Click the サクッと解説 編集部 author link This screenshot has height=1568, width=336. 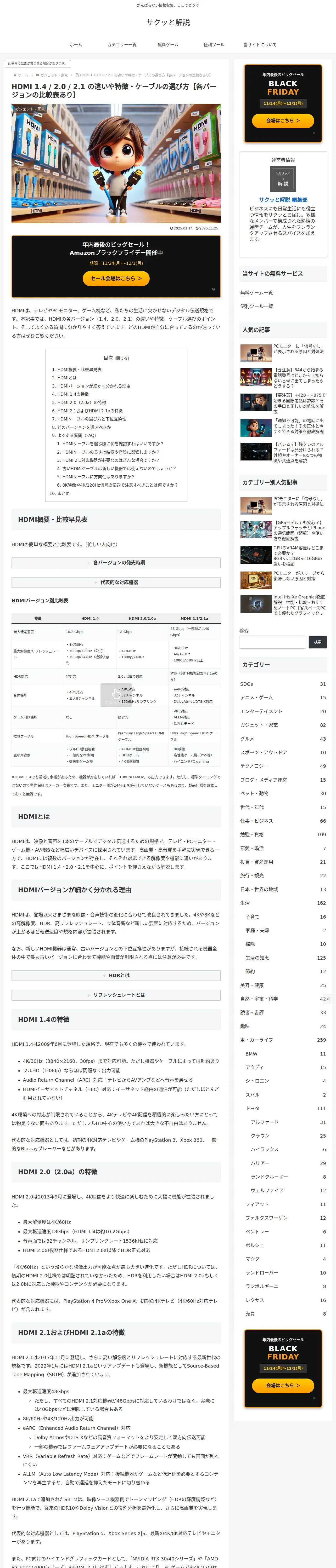283,200
